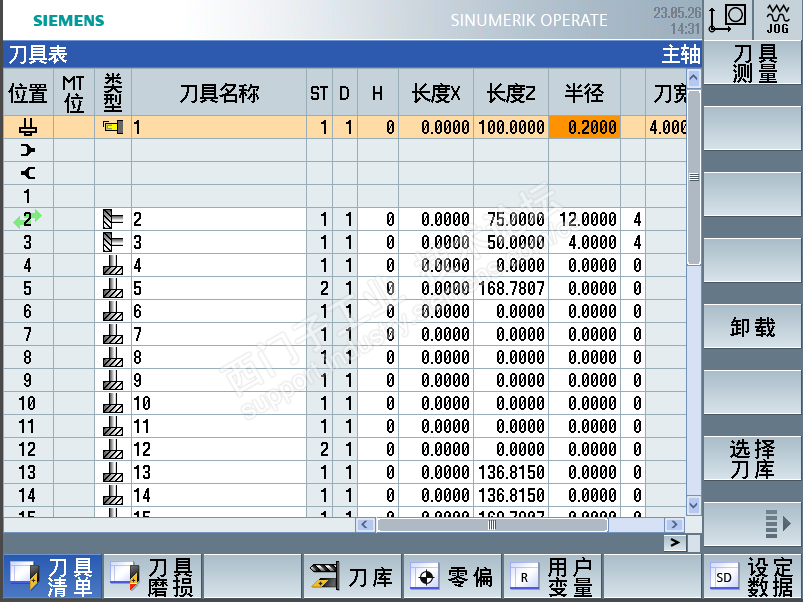Click the ST value 2 of tool 5
This screenshot has height=602, width=803.
(324, 288)
